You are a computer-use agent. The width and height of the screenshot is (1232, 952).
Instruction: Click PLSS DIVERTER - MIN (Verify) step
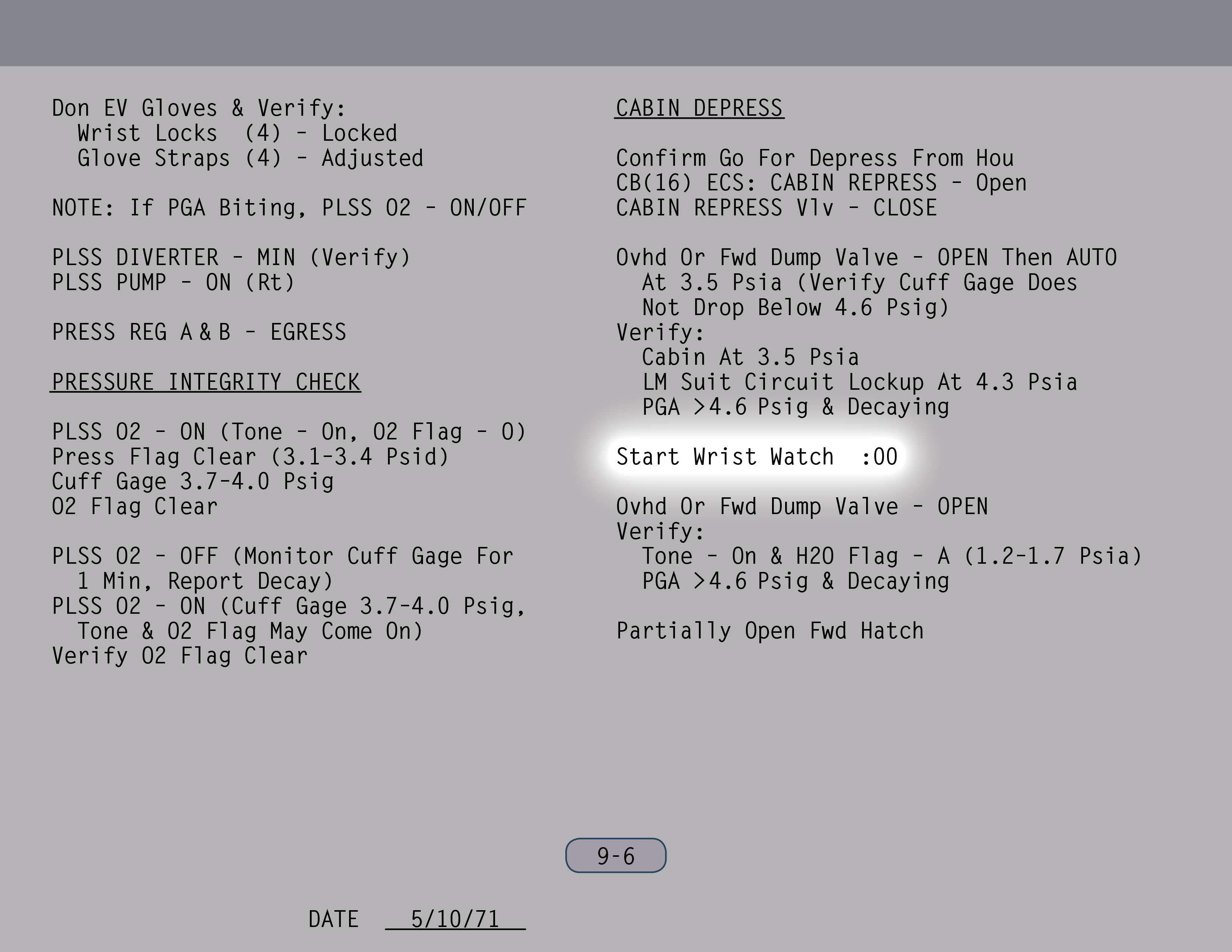click(x=231, y=257)
